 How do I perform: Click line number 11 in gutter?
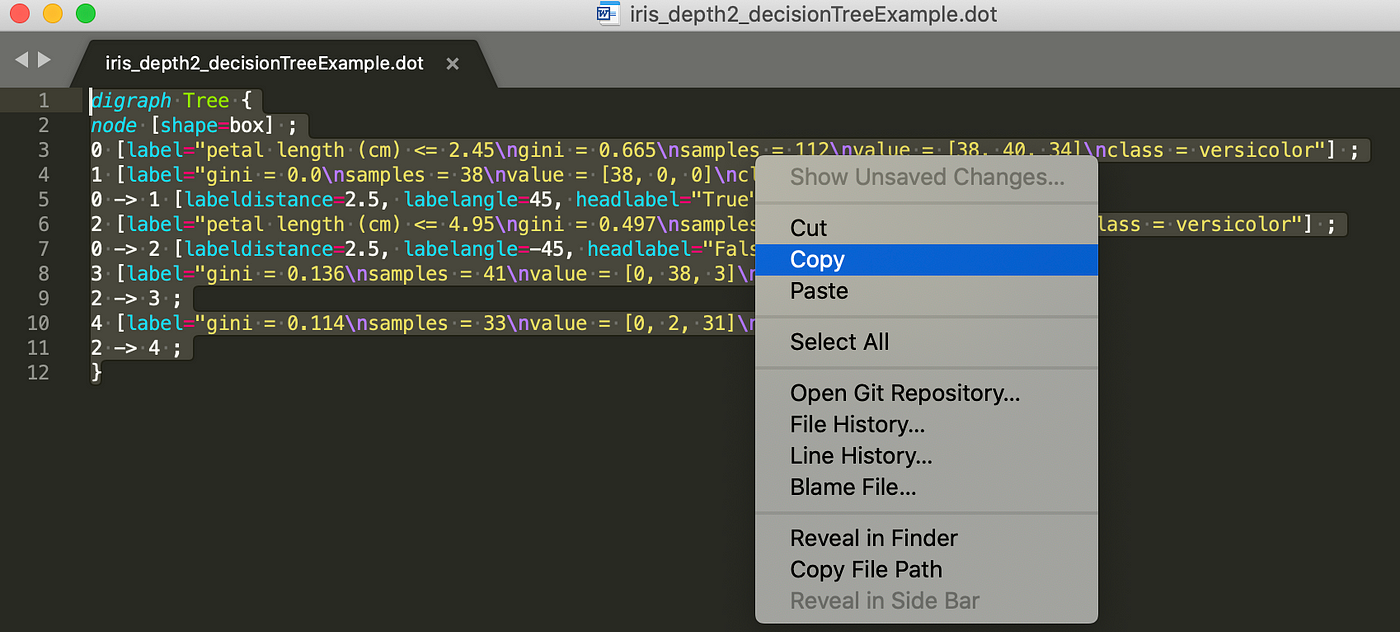[38, 348]
